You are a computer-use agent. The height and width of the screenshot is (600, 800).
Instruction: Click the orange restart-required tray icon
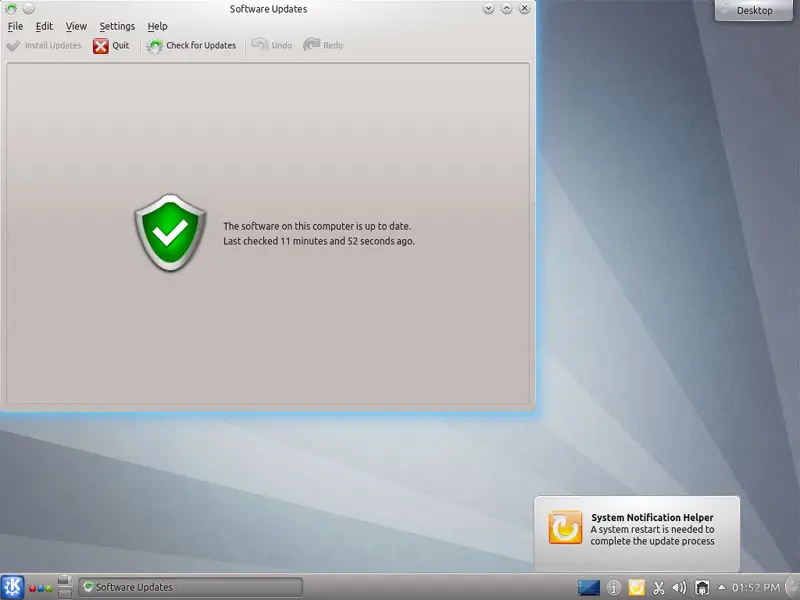[x=636, y=588]
